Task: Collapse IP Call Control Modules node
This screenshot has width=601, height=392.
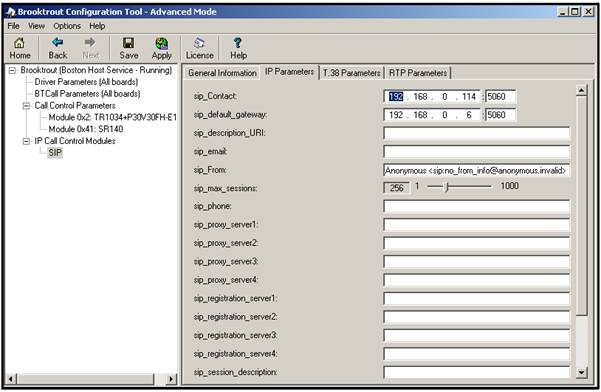Action: coord(26,141)
